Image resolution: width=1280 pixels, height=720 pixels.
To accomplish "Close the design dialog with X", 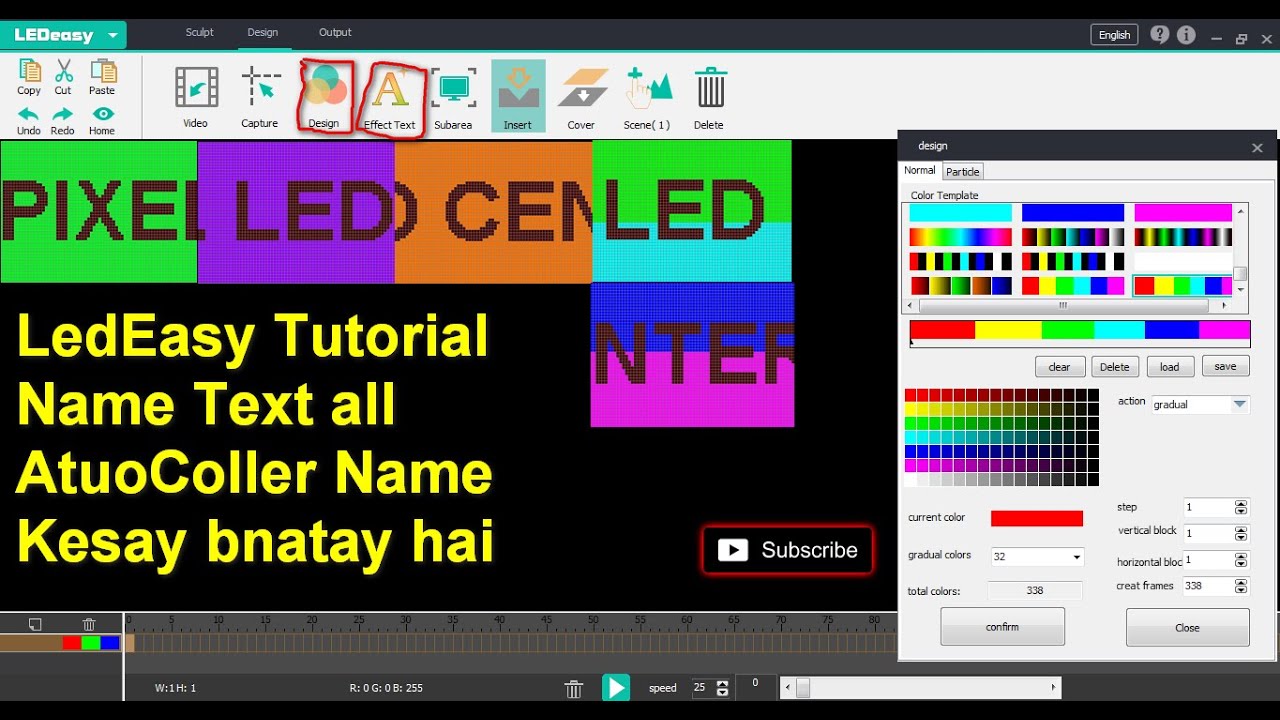I will pos(1257,147).
